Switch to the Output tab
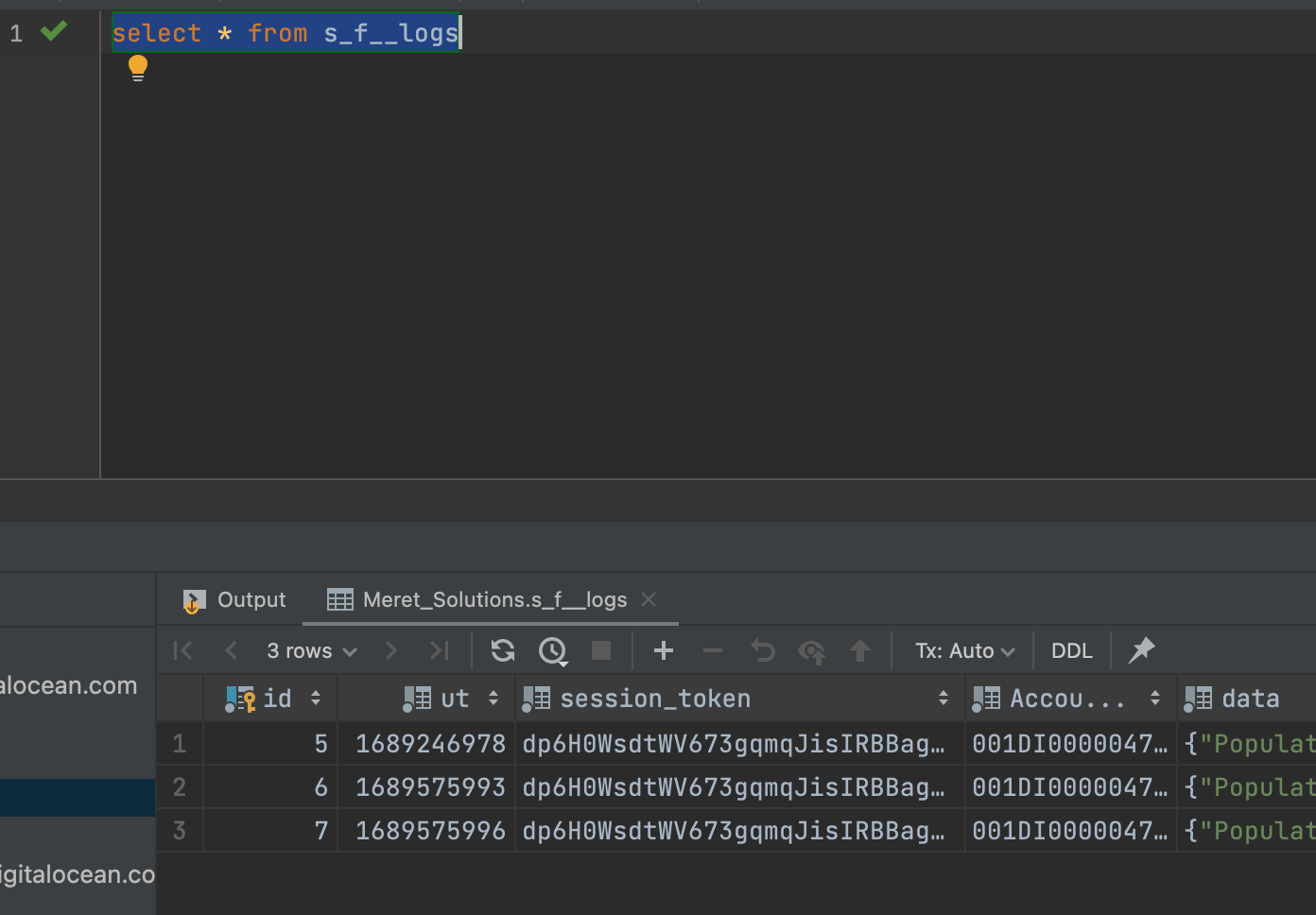The image size is (1316, 915). [x=234, y=600]
